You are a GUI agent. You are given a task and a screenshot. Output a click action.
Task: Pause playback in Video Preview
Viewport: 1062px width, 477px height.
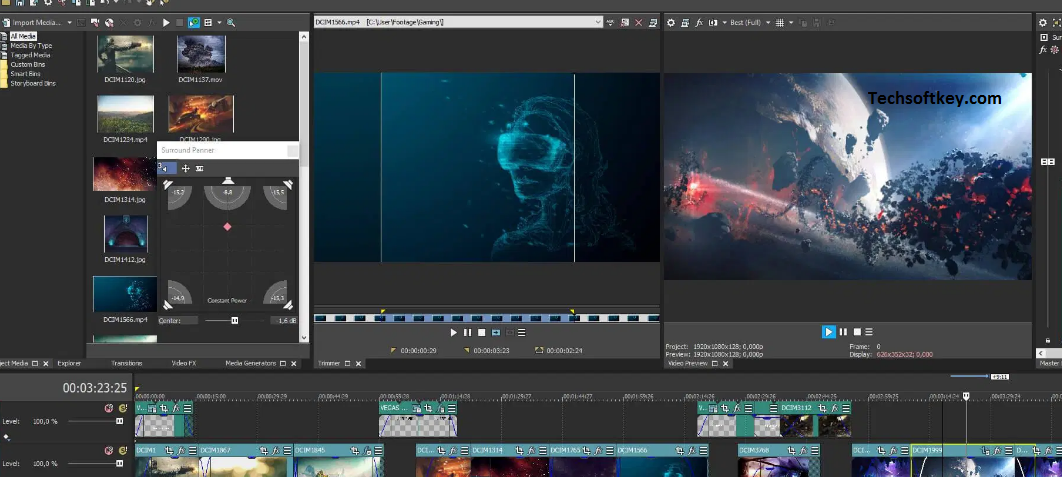click(x=843, y=332)
